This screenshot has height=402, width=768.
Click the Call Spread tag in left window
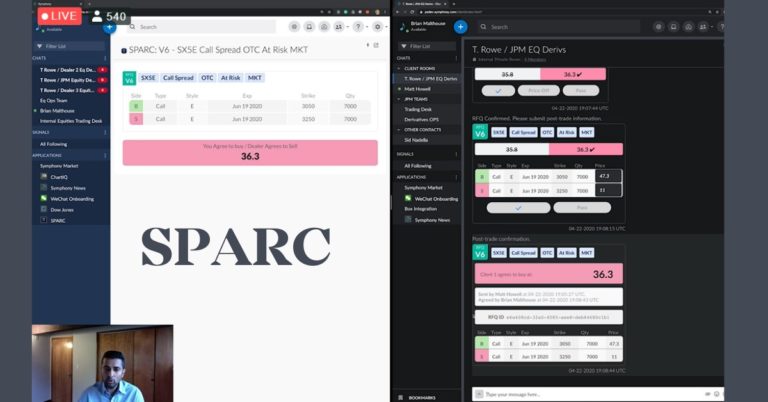(178, 78)
